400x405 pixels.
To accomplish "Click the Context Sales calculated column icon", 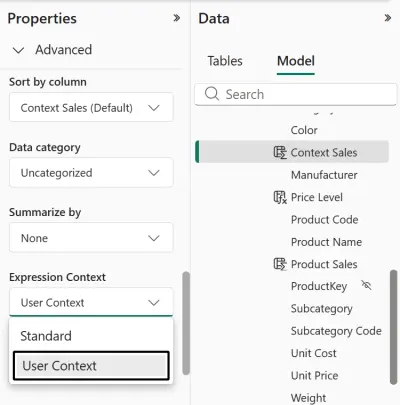I will tap(280, 152).
